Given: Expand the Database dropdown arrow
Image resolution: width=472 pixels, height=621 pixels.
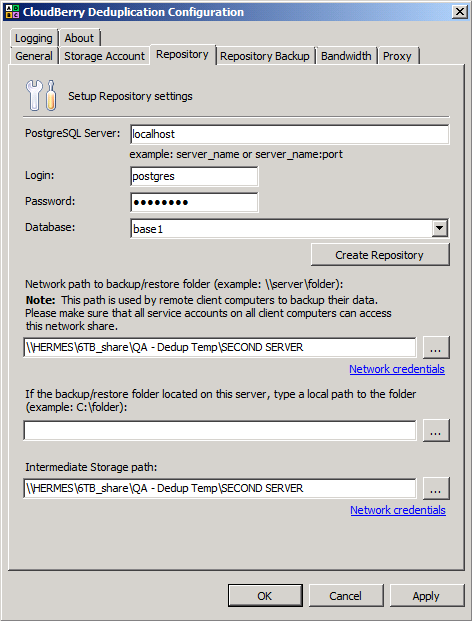Looking at the screenshot, I should coord(440,229).
